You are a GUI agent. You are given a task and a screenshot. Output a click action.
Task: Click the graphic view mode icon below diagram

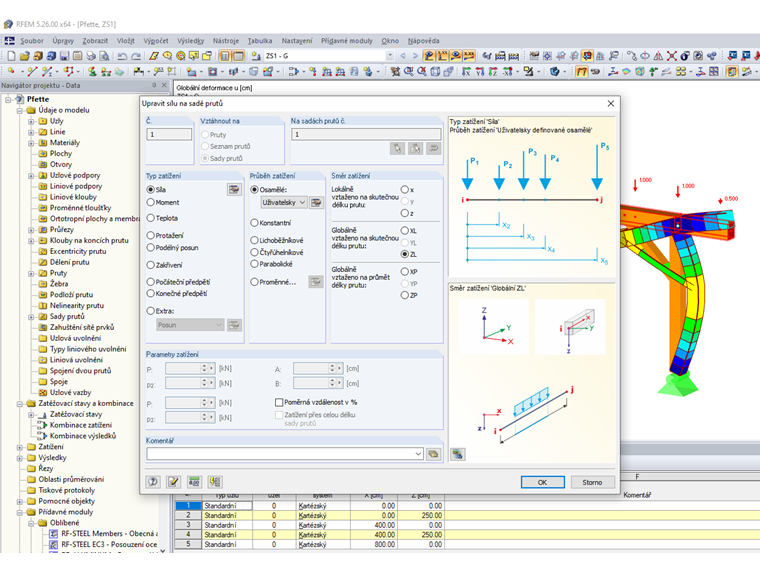458,454
